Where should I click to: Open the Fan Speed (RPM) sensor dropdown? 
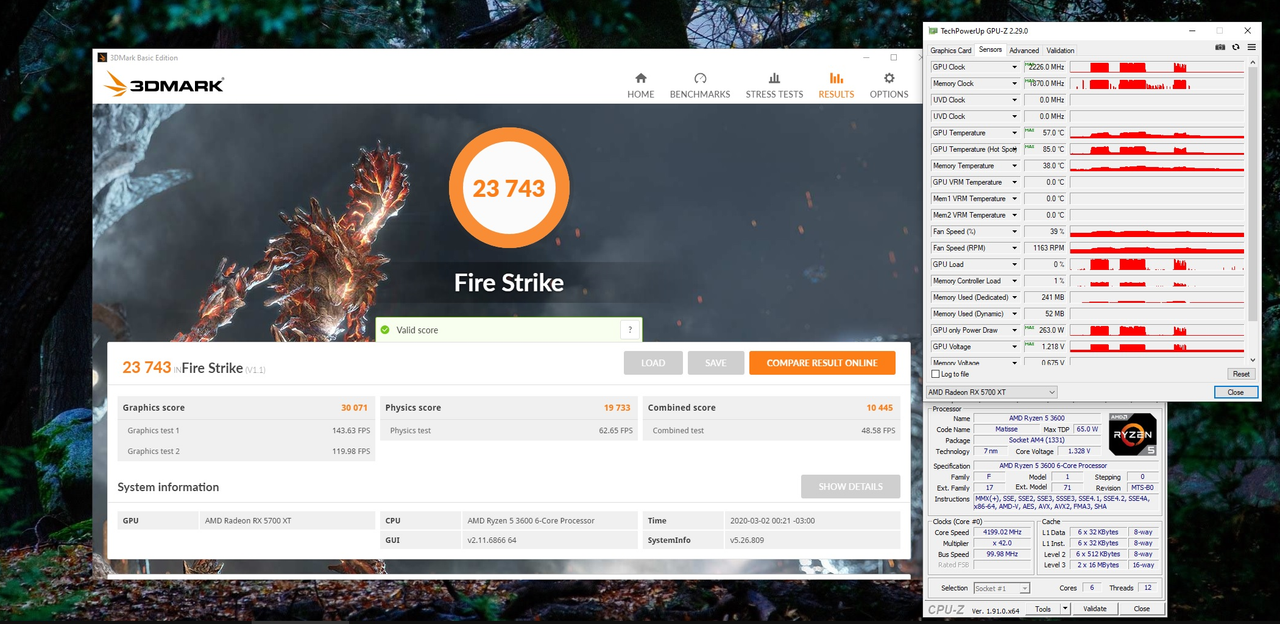(x=1014, y=248)
